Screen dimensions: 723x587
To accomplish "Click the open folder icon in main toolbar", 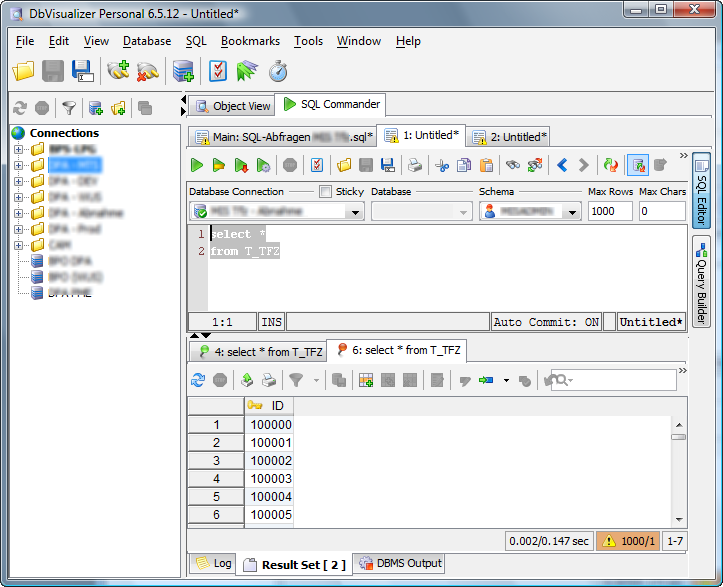I will tap(24, 71).
